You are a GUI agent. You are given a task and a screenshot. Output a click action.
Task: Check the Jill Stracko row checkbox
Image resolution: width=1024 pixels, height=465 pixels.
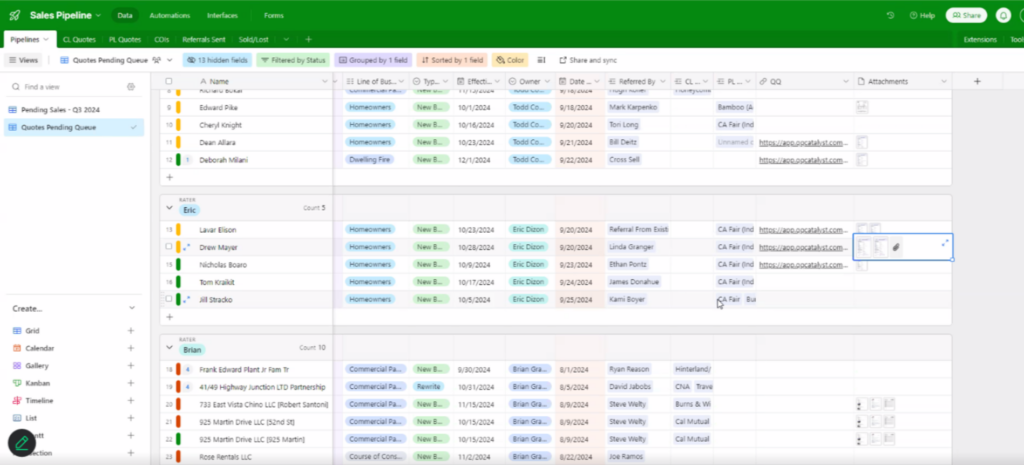coord(168,299)
